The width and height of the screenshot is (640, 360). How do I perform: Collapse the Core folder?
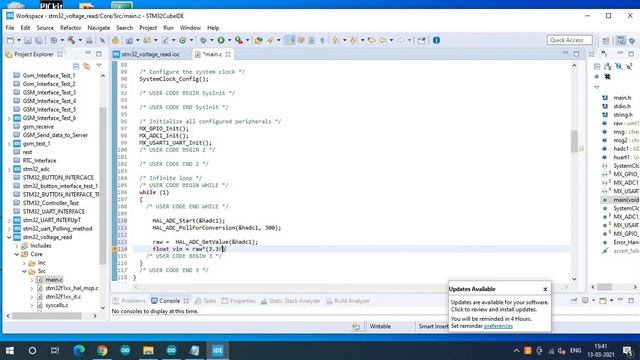tap(17, 254)
